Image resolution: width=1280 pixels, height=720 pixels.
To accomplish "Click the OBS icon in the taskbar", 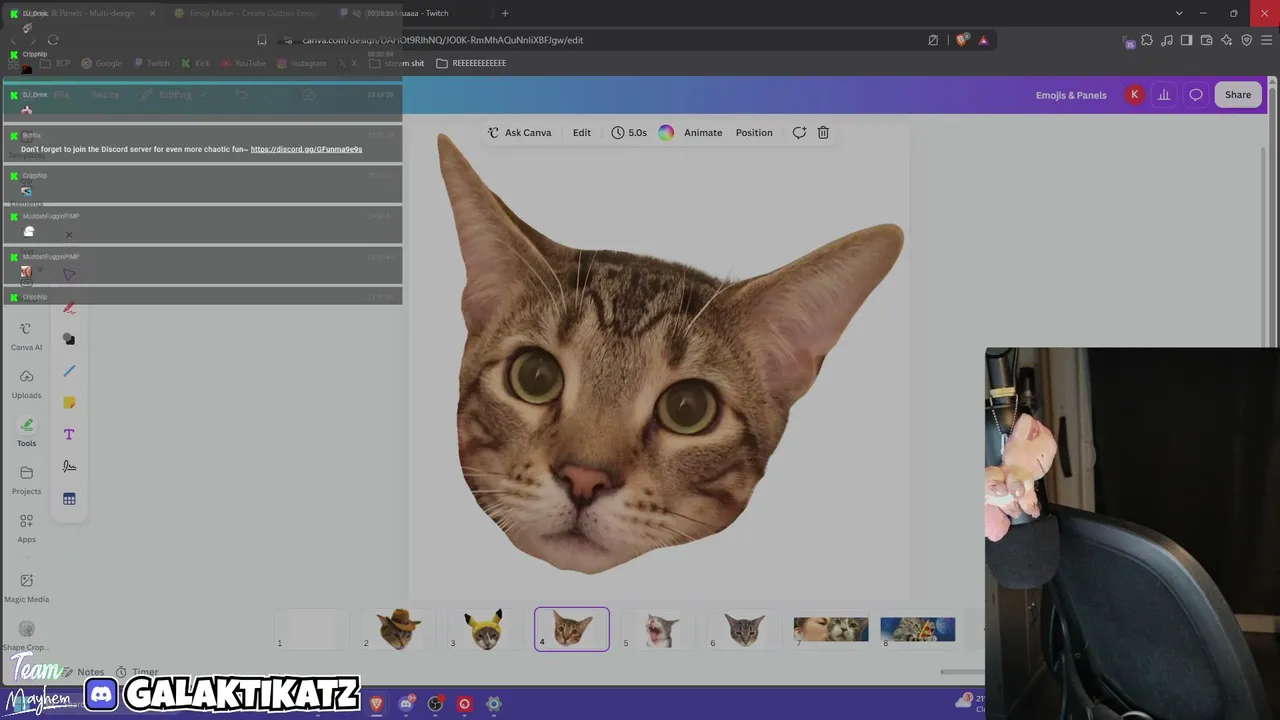I will (435, 704).
